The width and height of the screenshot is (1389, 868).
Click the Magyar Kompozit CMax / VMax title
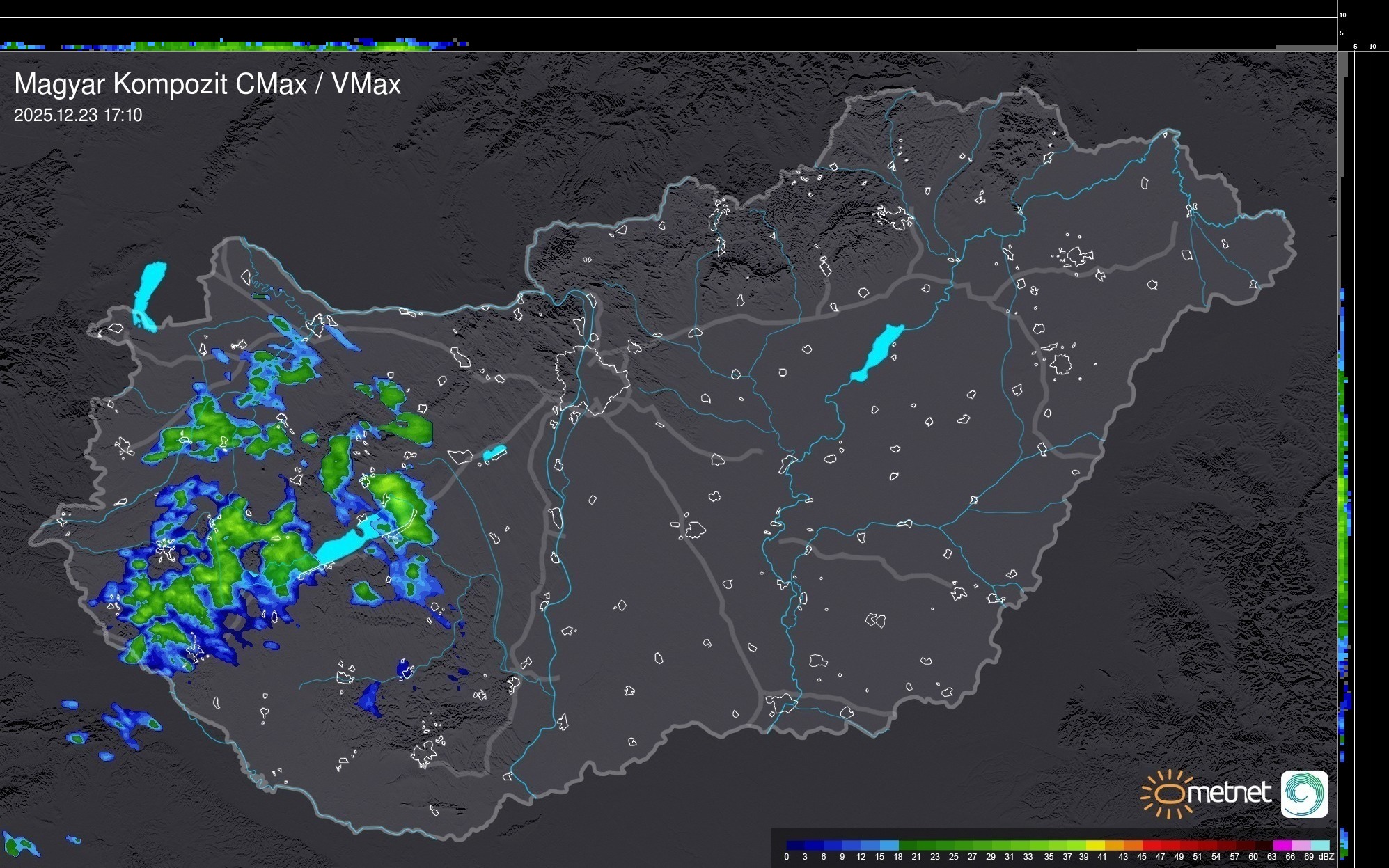coord(207,84)
